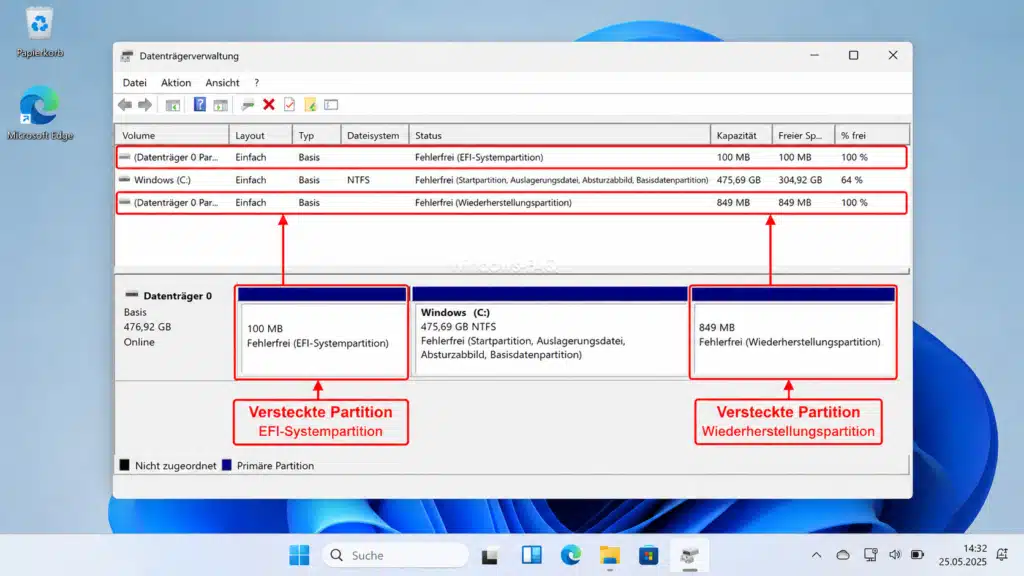Sort by the Dateisystem column header
Viewport: 1024px width, 576px height.
pos(375,135)
